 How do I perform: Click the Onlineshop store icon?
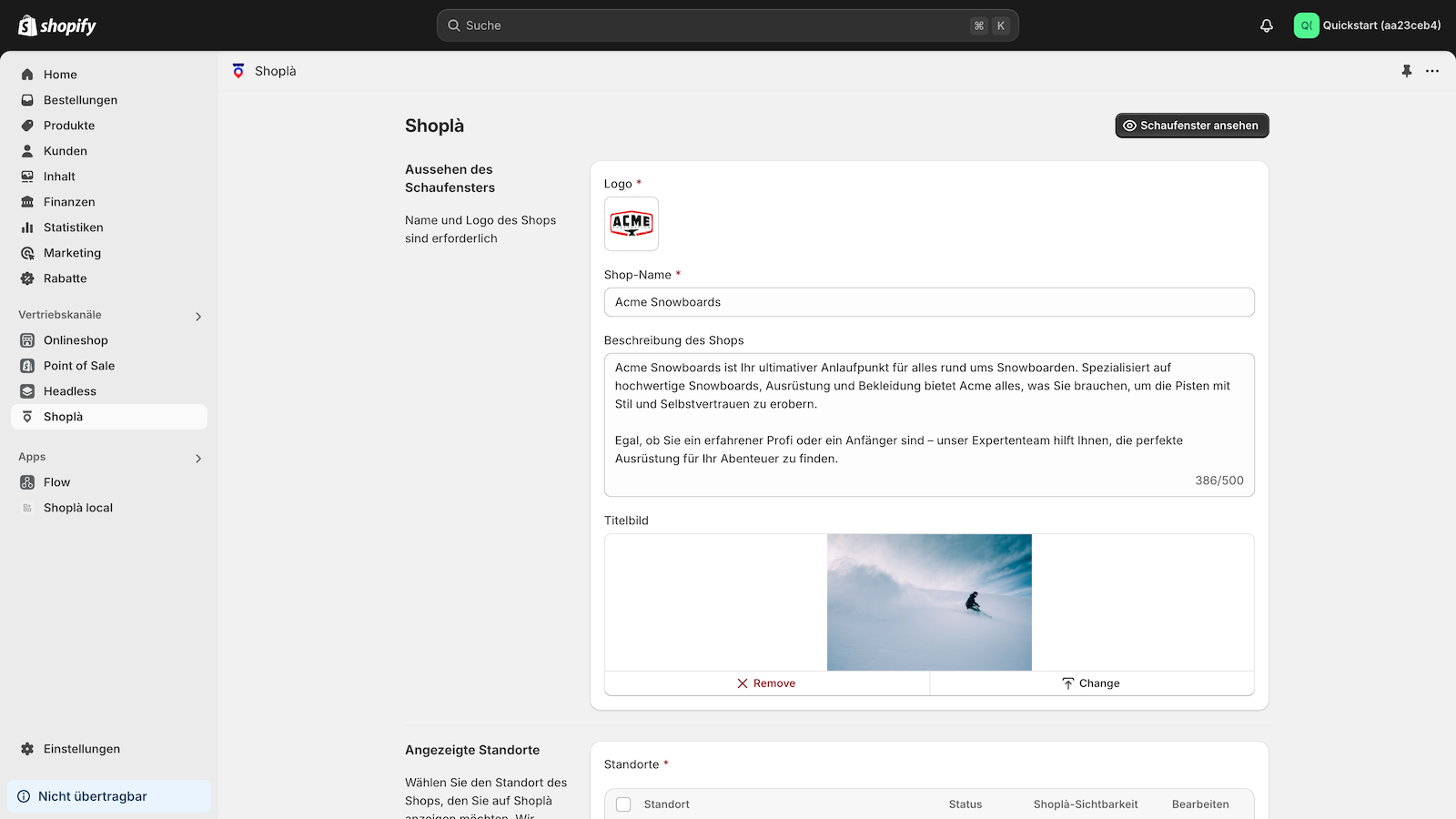(27, 340)
